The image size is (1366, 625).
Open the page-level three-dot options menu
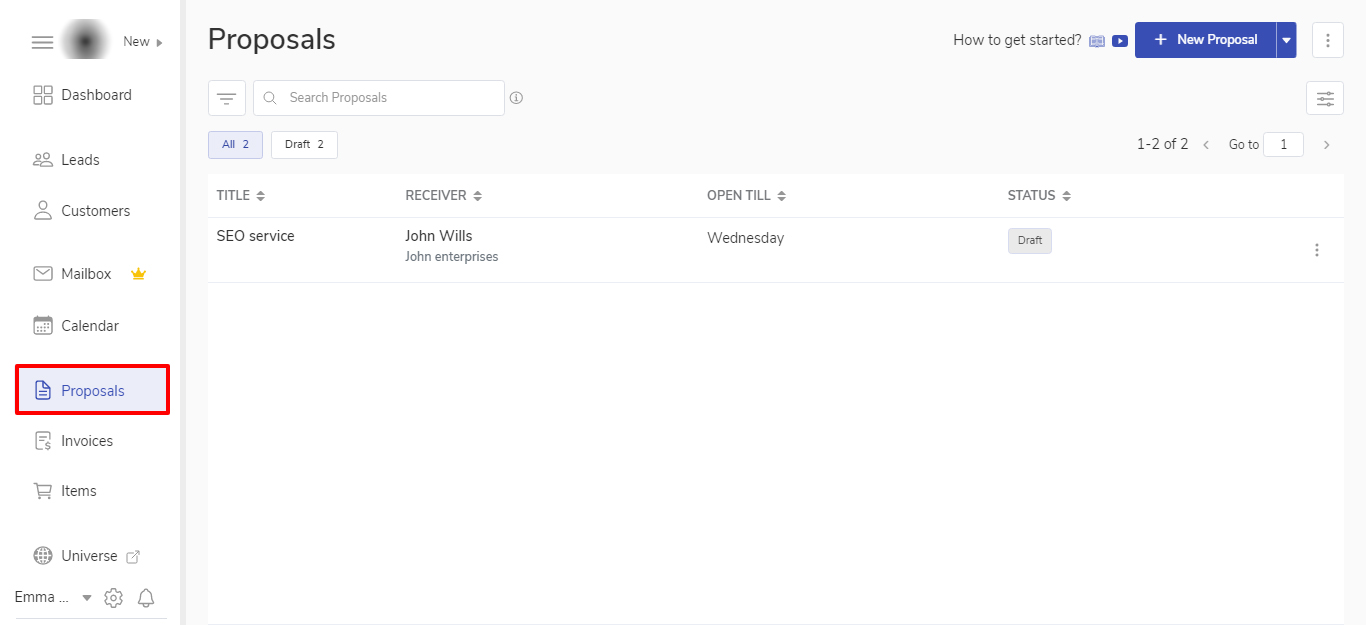pos(1327,40)
